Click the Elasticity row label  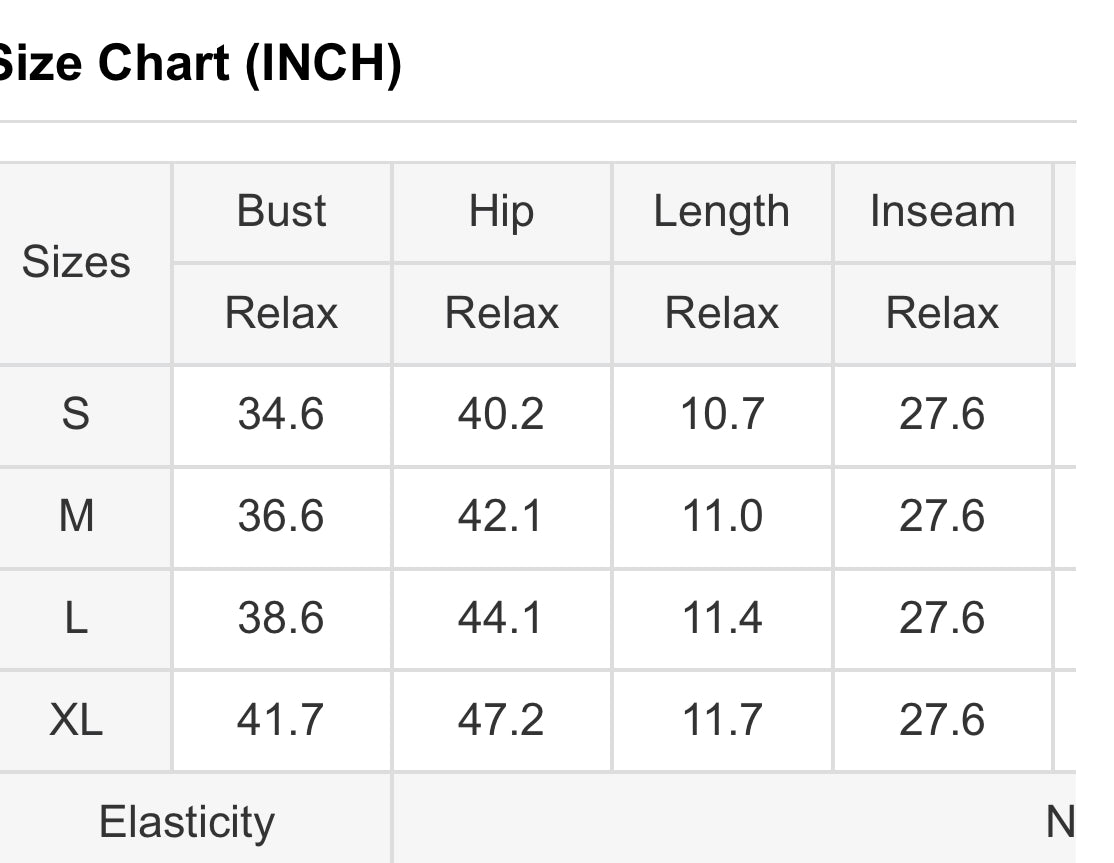point(186,822)
